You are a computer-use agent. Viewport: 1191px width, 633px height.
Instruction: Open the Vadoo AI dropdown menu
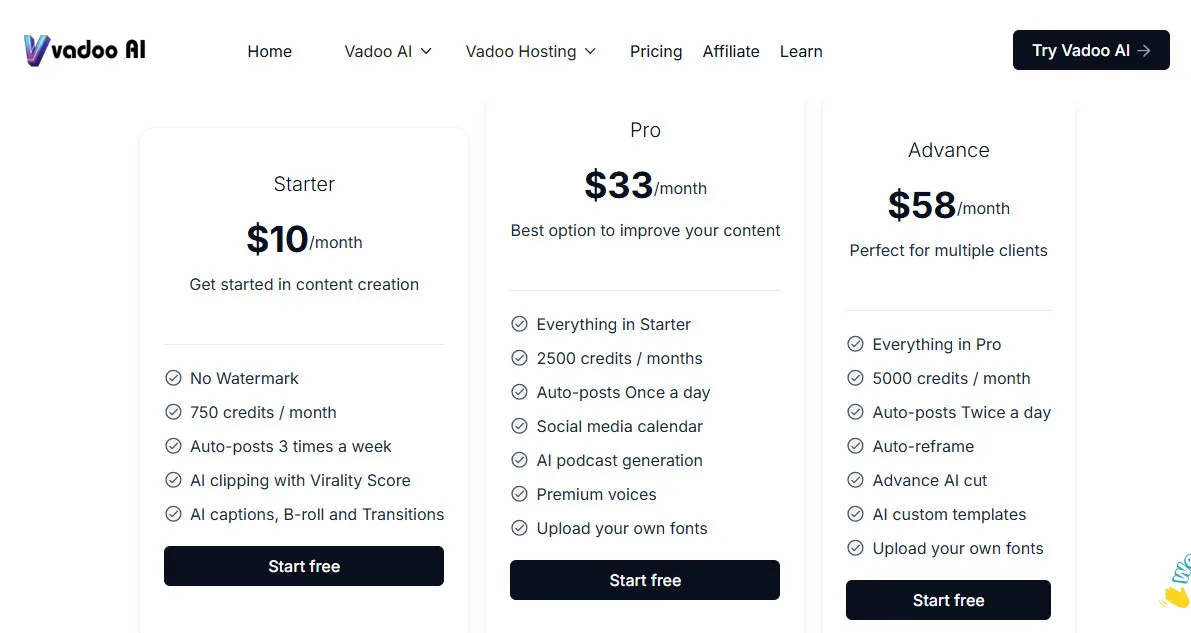[x=388, y=51]
